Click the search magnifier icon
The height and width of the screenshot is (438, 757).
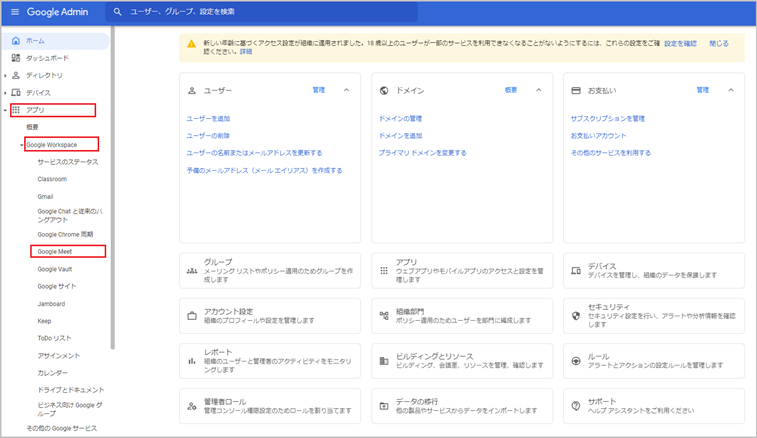(117, 12)
